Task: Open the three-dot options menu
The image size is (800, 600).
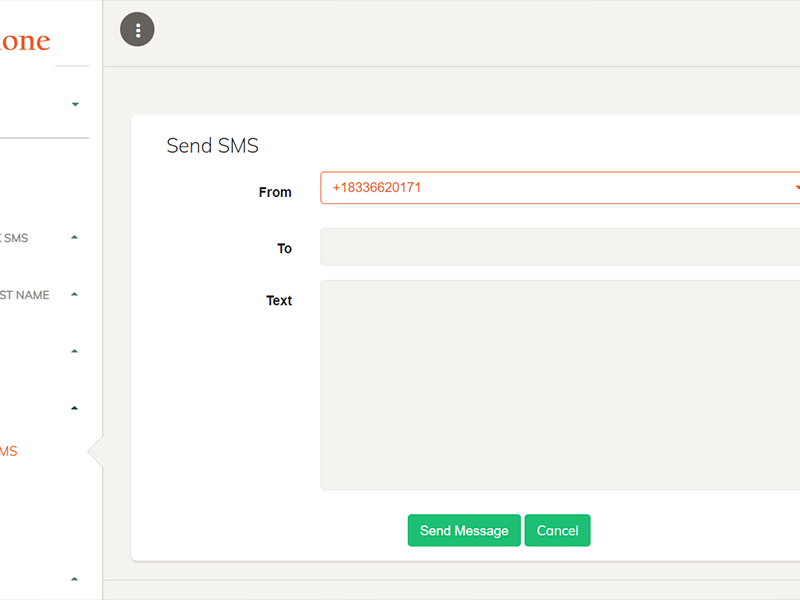Action: 137,30
